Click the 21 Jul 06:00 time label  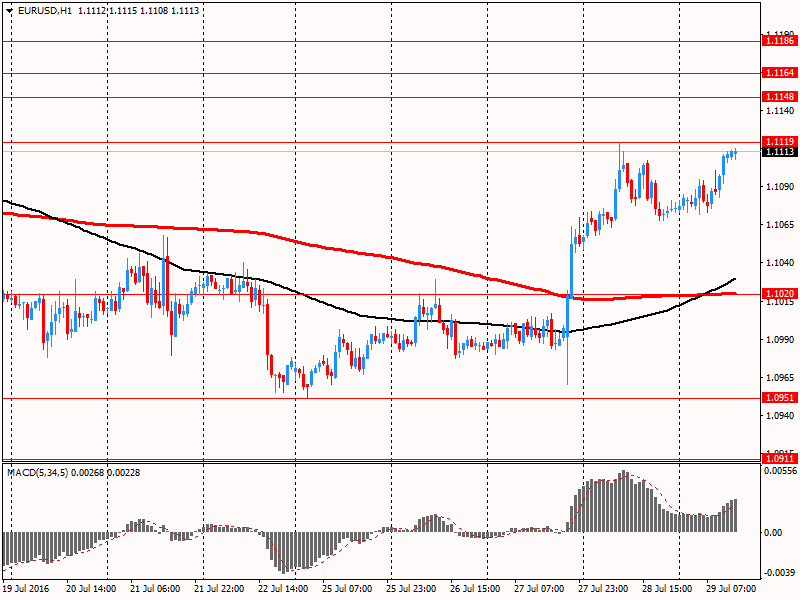pyautogui.click(x=155, y=588)
